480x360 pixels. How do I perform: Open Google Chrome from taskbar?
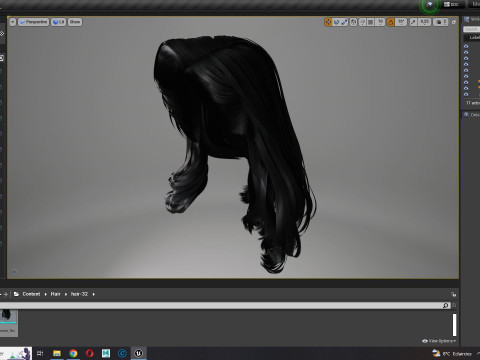click(73, 353)
